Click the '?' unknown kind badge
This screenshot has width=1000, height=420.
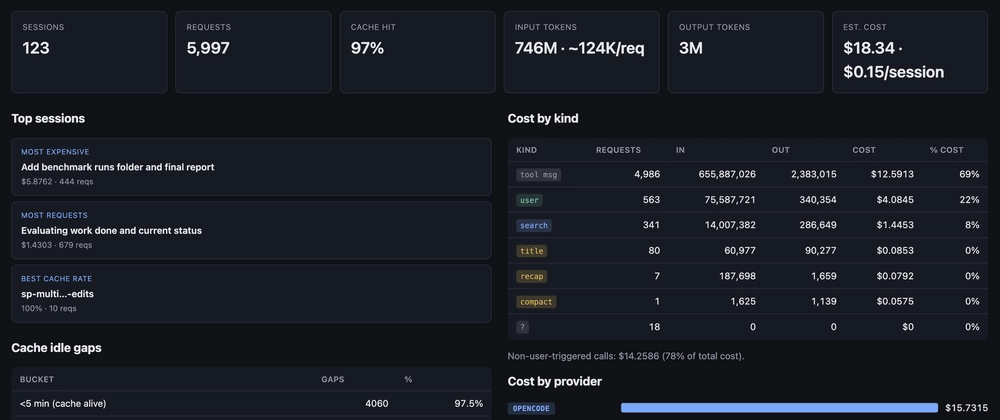tap(522, 328)
